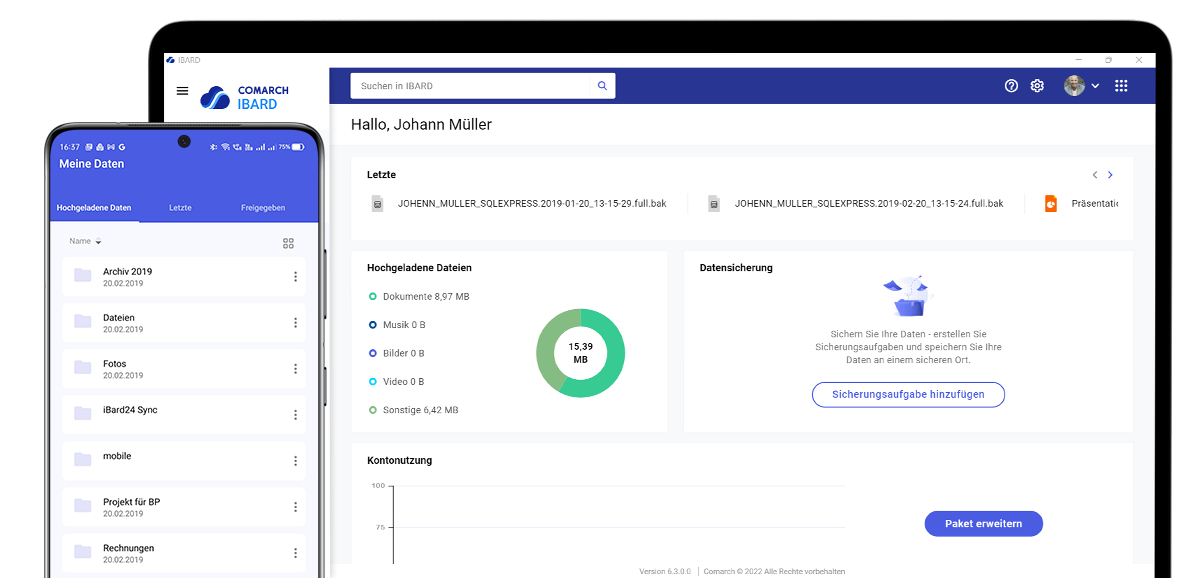Click the Rechnungen folder name
The height and width of the screenshot is (578, 1182).
129,548
